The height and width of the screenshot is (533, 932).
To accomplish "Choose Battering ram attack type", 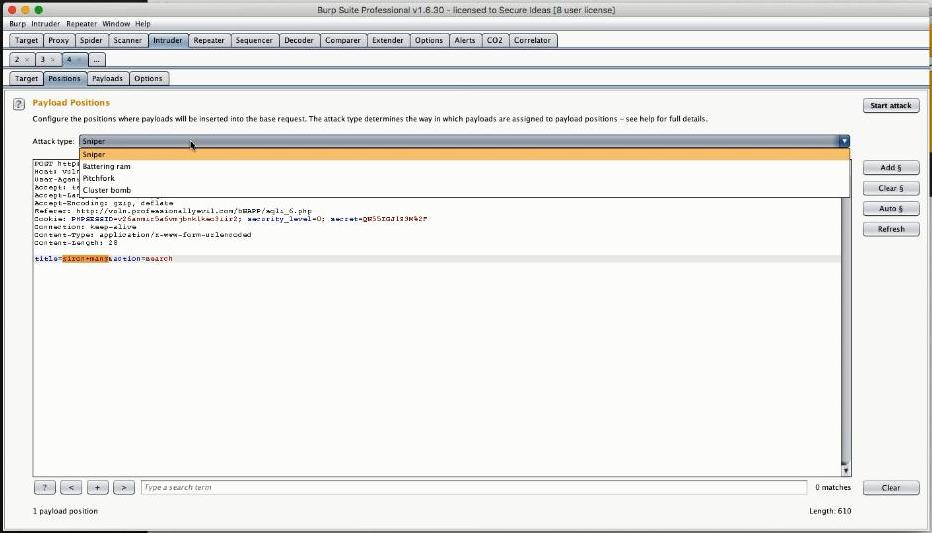I will [x=464, y=166].
